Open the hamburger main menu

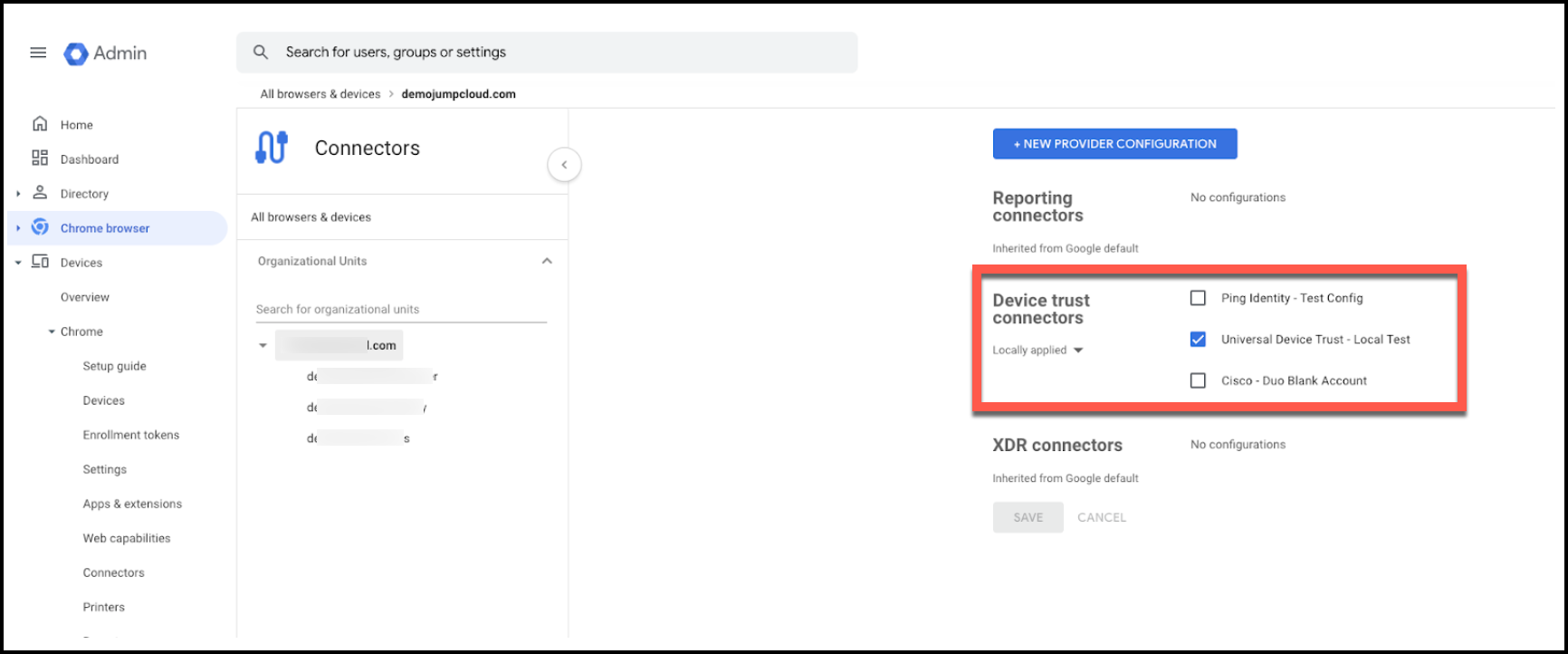click(x=38, y=53)
